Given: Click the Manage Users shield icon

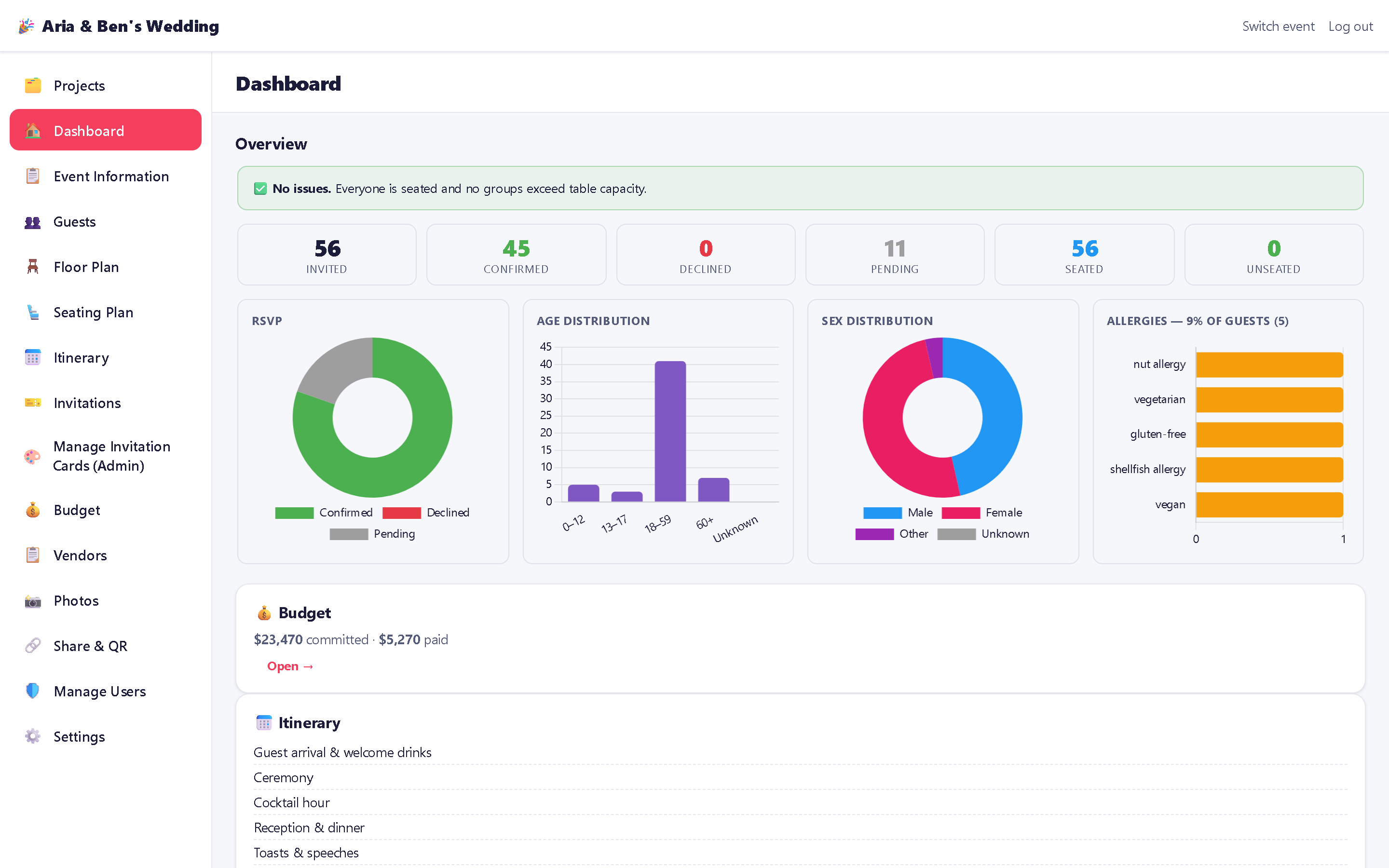Looking at the screenshot, I should [x=33, y=691].
